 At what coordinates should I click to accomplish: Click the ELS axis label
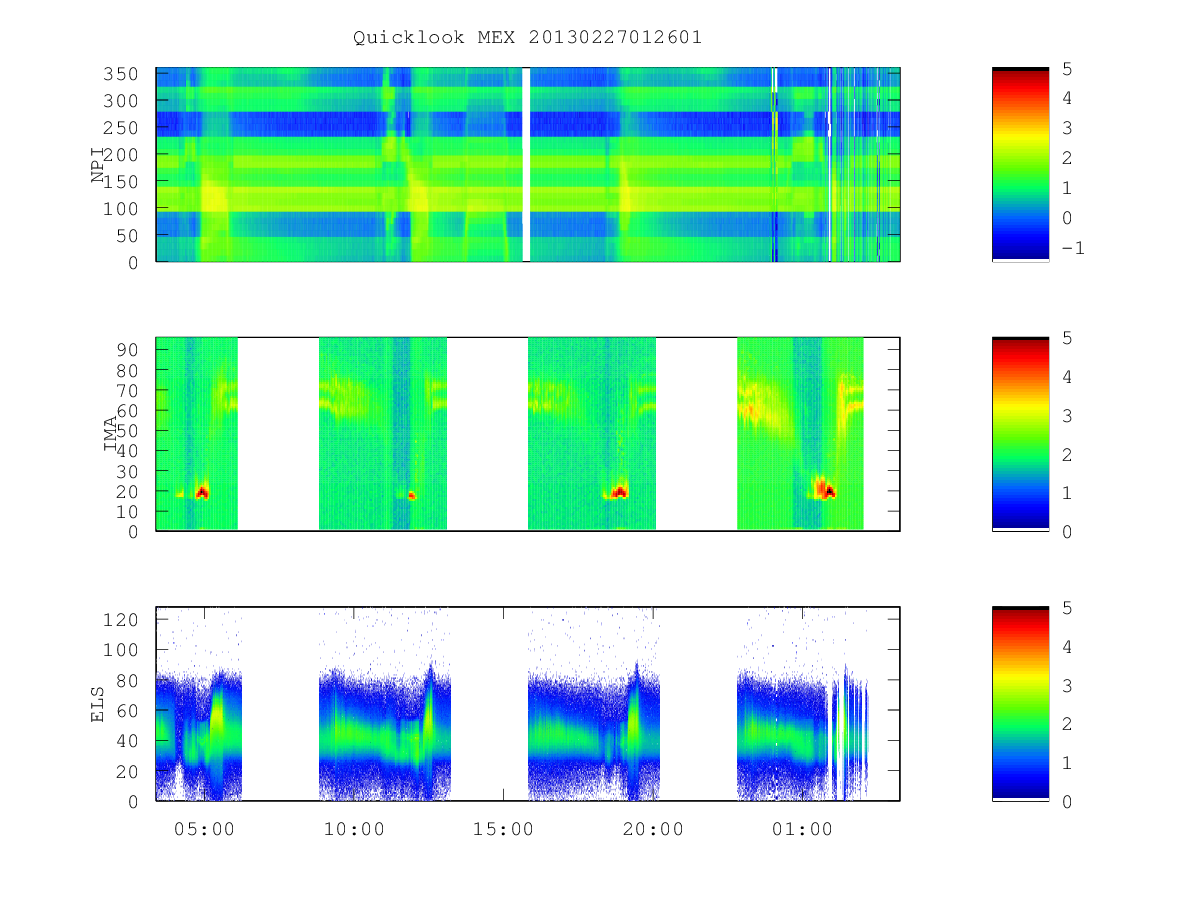click(98, 704)
